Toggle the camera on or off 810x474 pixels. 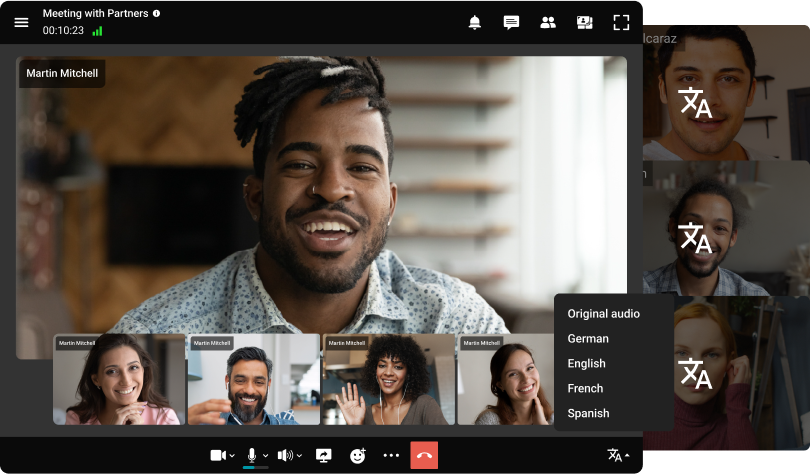coord(218,455)
